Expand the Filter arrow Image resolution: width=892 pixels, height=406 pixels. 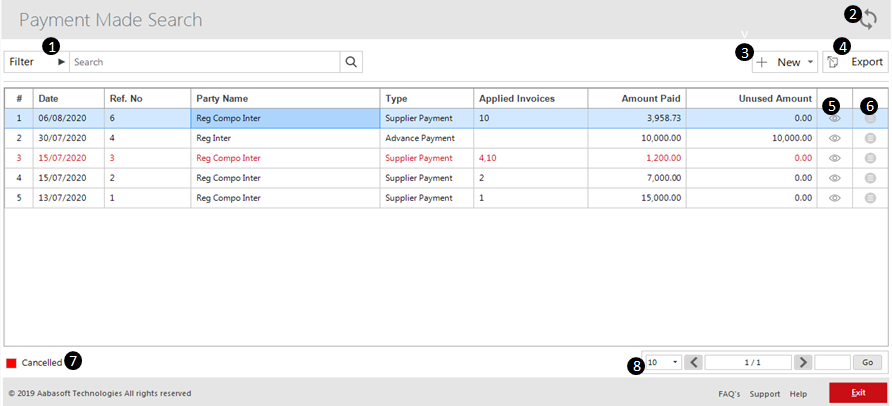[61, 62]
